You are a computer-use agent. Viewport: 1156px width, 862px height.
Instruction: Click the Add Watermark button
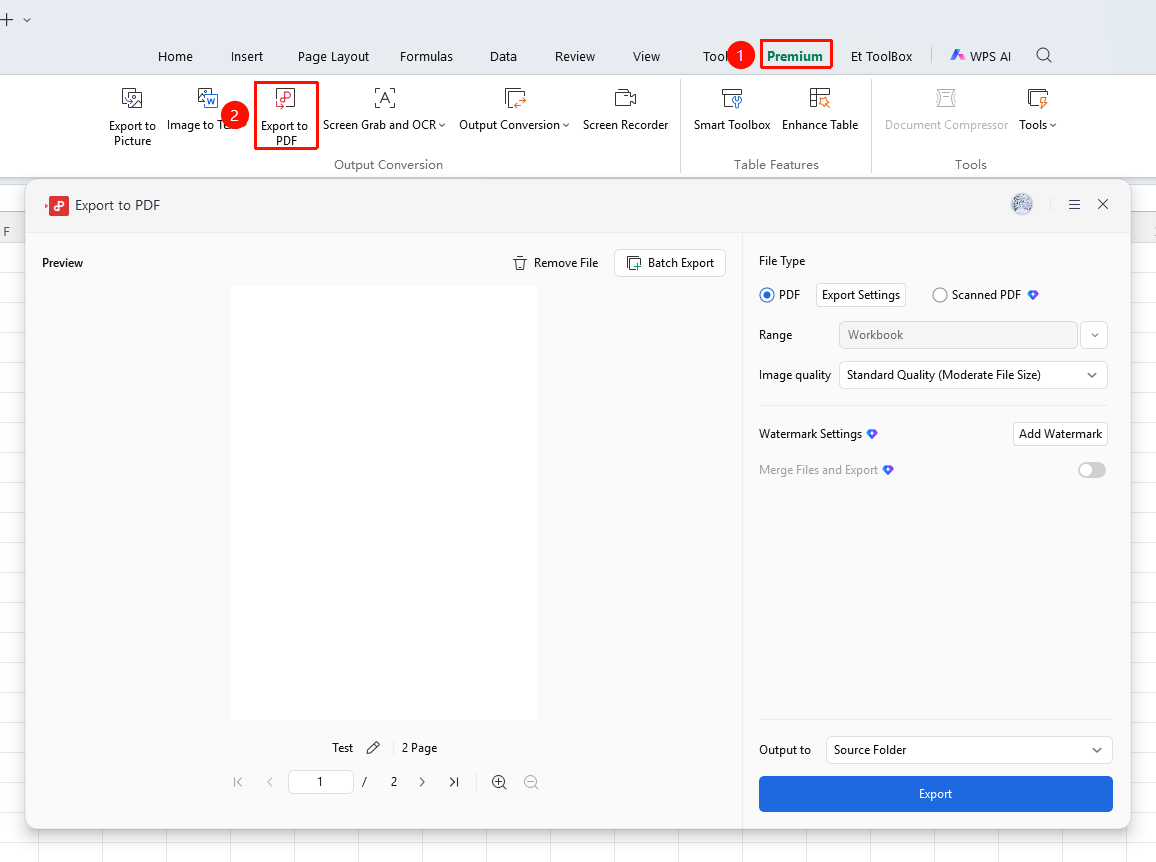[1060, 434]
